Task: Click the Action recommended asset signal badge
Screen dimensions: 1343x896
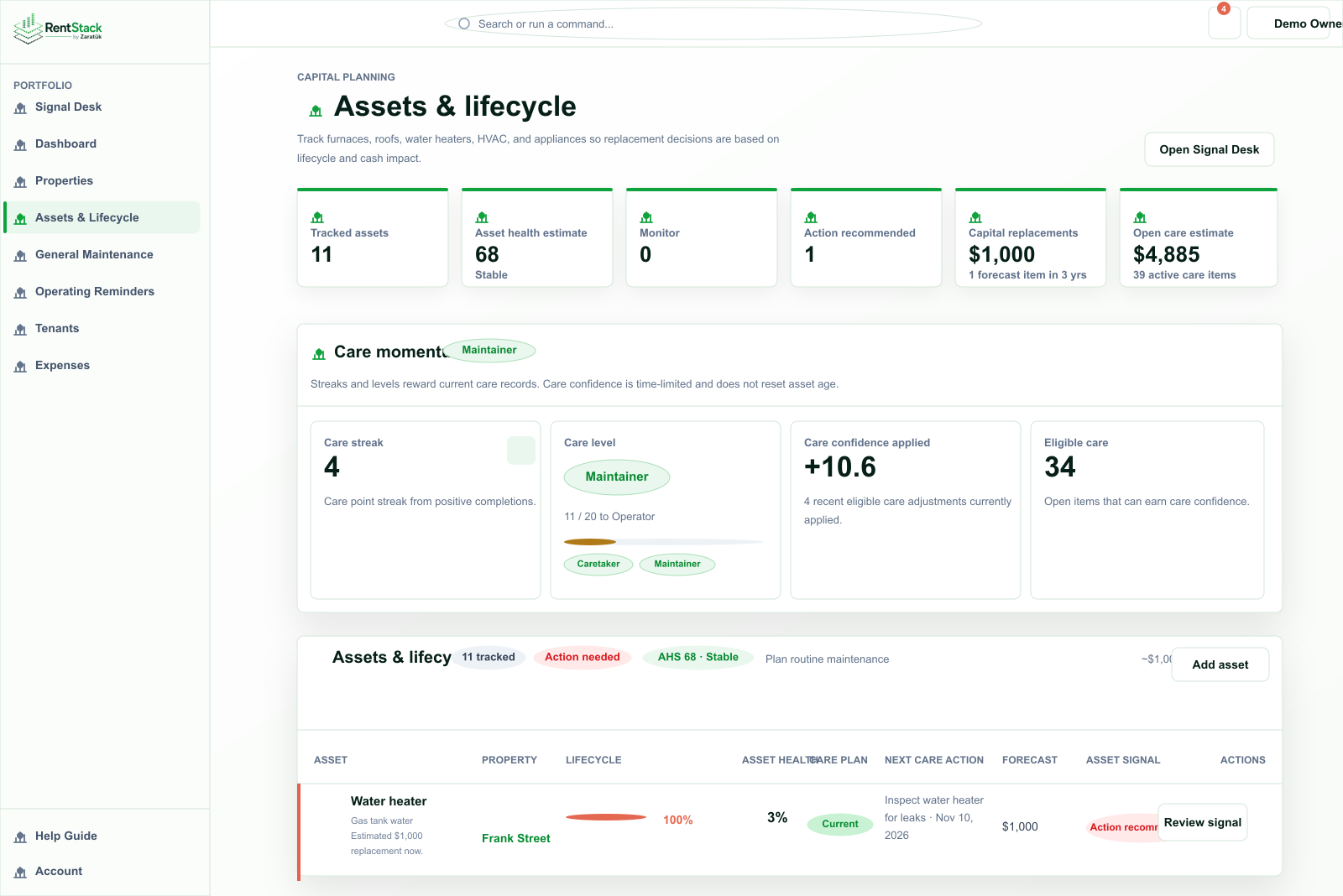Action: (x=1123, y=827)
